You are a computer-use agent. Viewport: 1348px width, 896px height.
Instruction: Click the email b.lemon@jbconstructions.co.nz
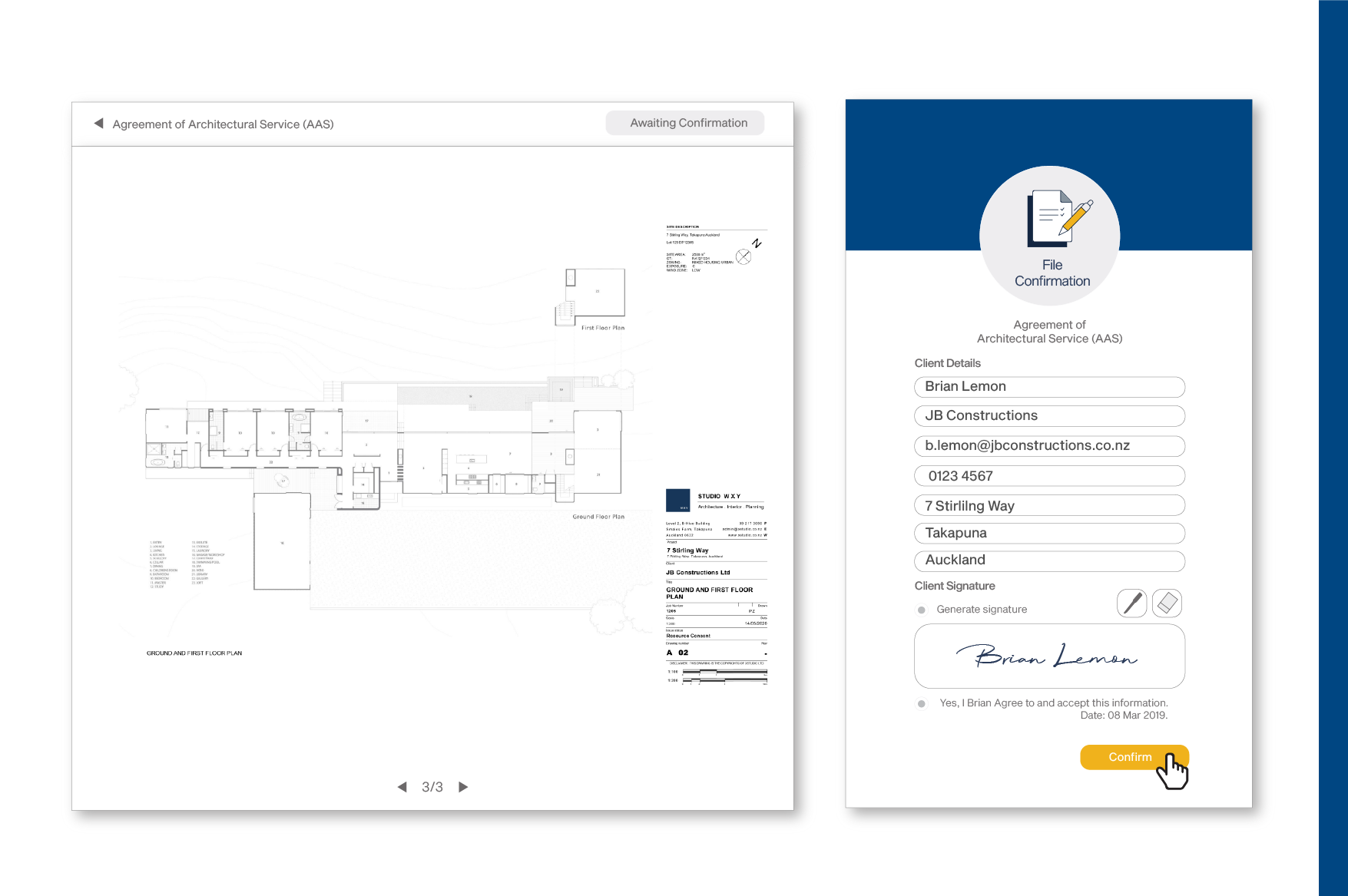pyautogui.click(x=1049, y=445)
